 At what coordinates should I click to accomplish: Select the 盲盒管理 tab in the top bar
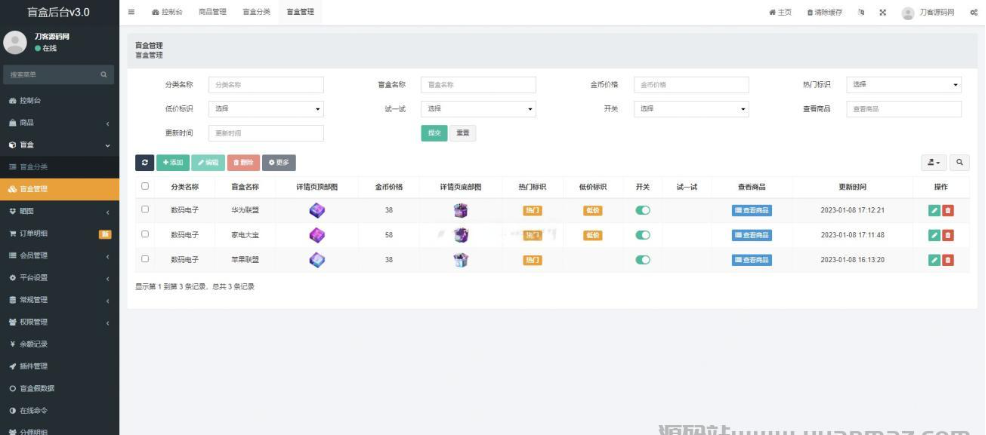300,12
